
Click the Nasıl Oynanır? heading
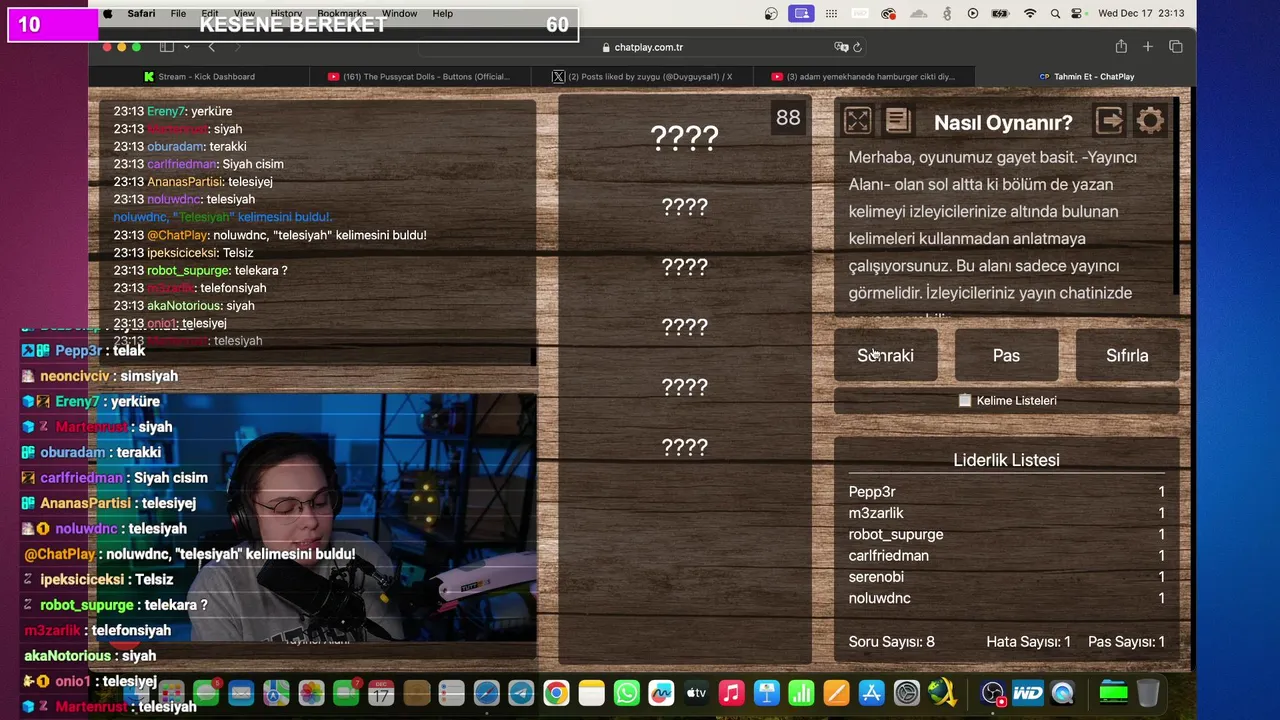pos(1003,122)
